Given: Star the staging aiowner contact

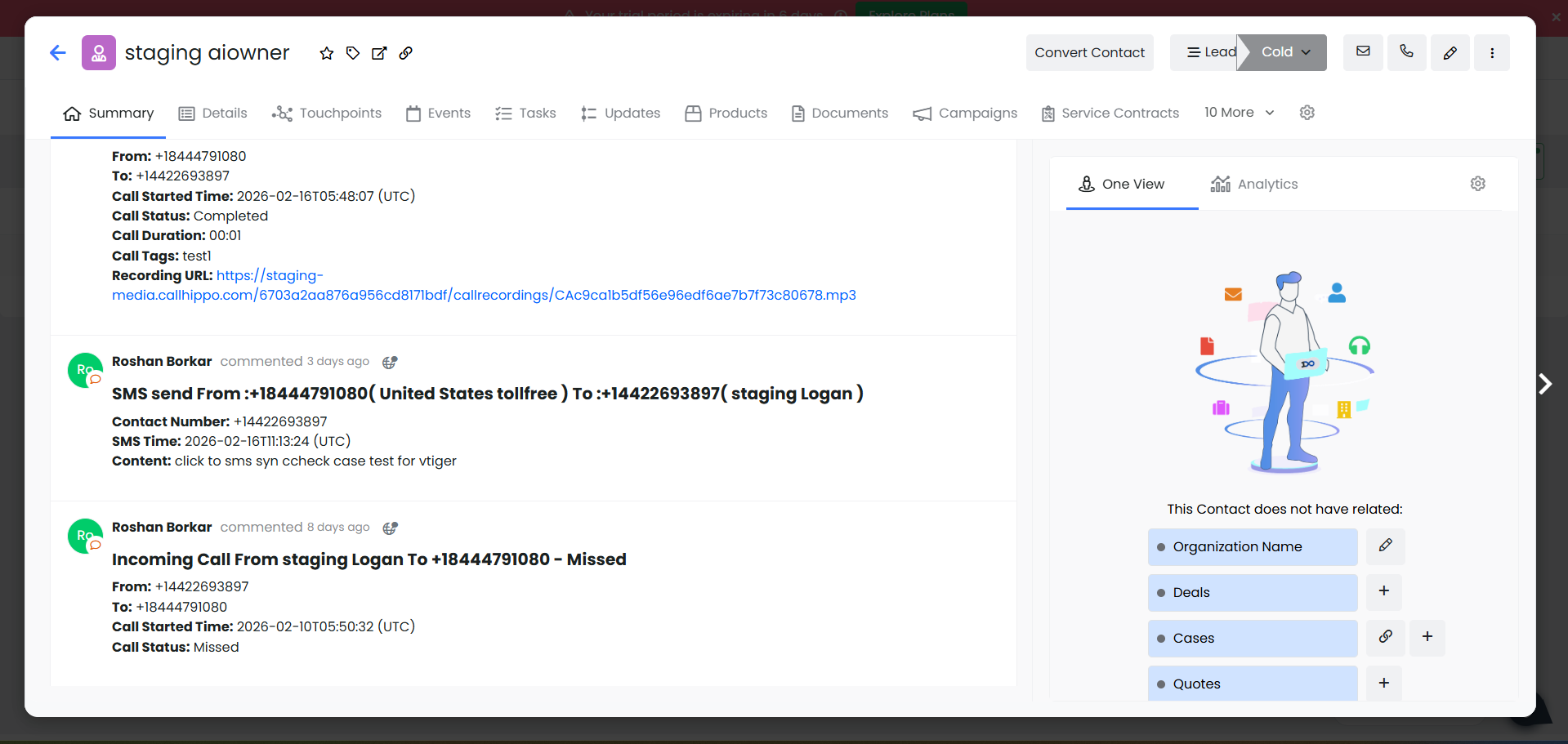Looking at the screenshot, I should click(327, 53).
